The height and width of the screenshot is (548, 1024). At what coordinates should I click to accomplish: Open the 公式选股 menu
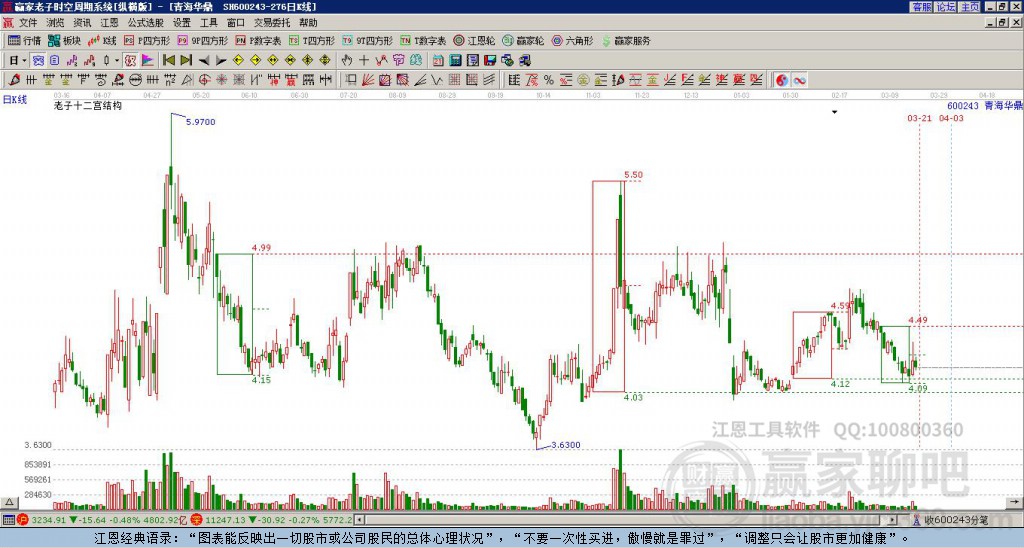click(145, 23)
